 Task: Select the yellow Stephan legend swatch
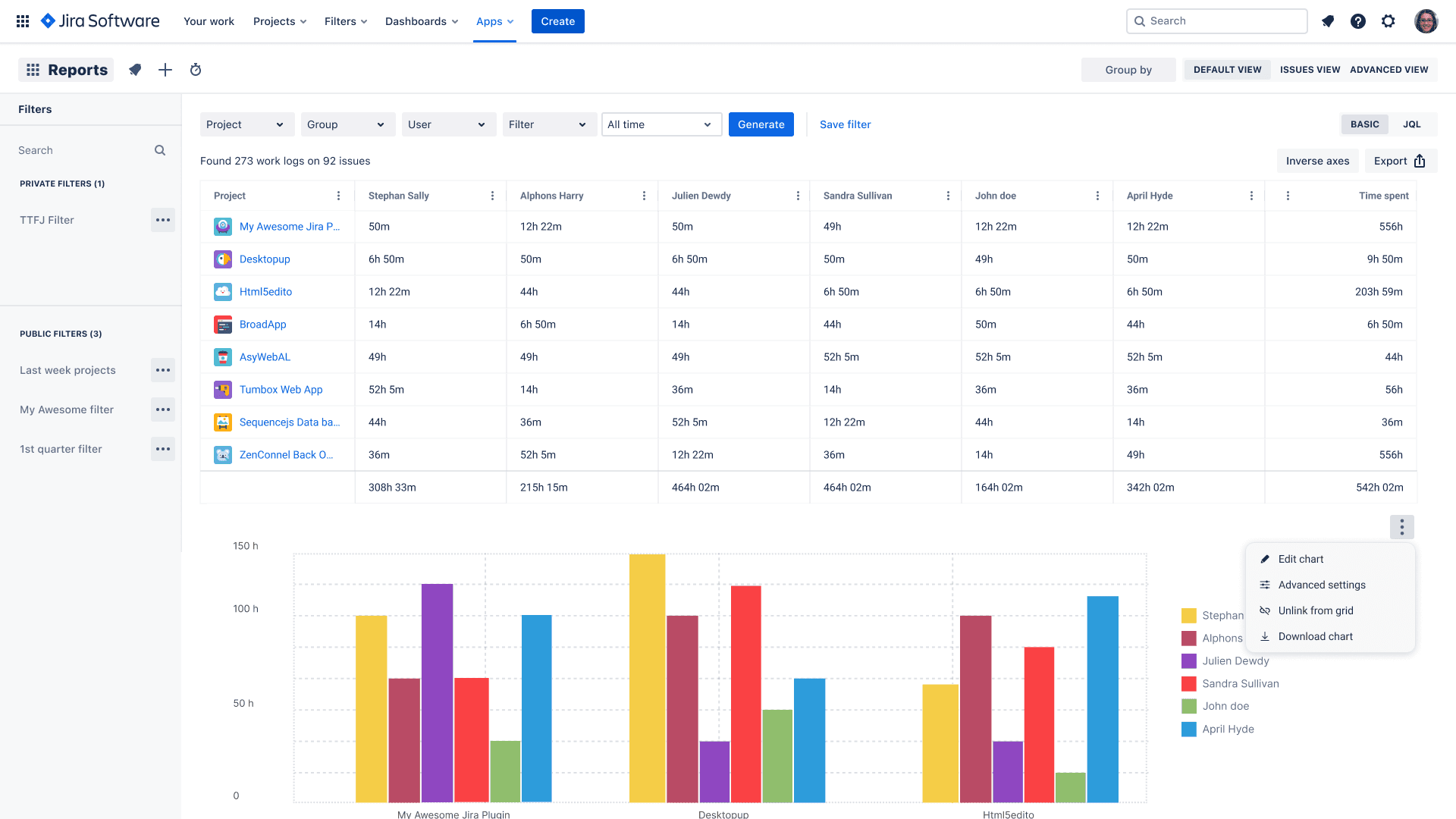1188,615
